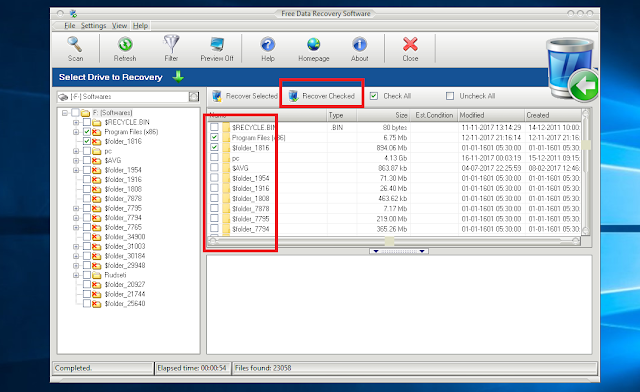Expand the $folder_31003 tree node
This screenshot has width=640, height=392.
76,247
